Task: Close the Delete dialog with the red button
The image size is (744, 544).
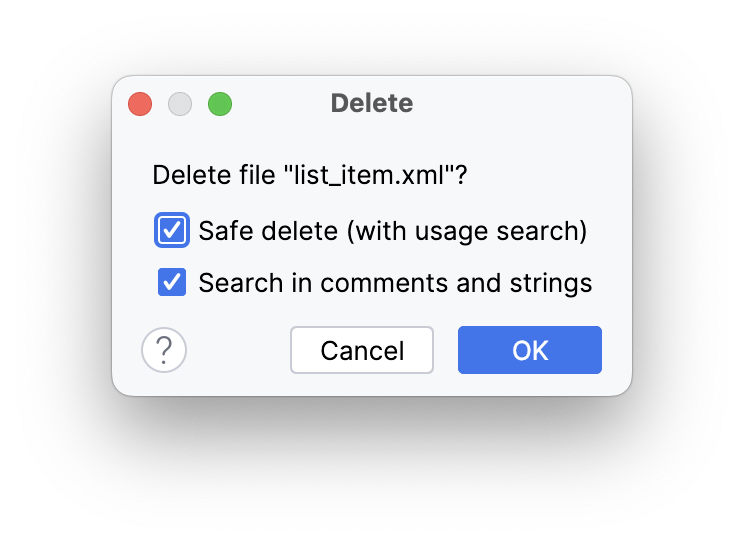Action: [x=140, y=104]
